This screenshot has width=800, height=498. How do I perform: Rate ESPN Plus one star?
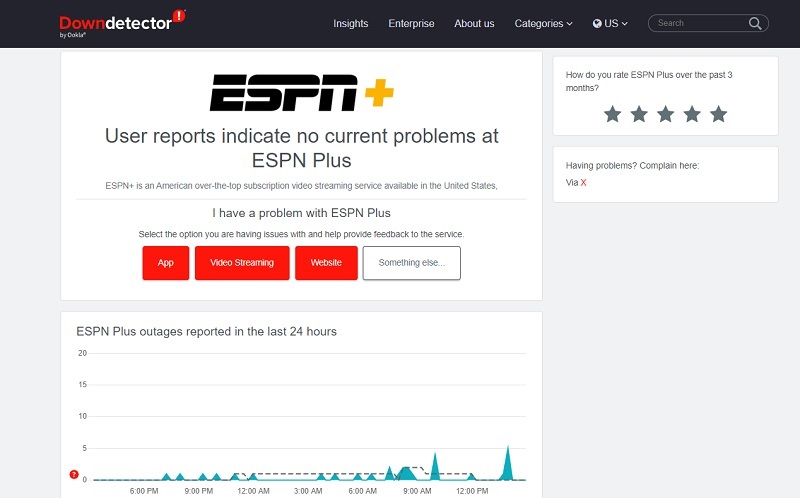click(x=612, y=114)
